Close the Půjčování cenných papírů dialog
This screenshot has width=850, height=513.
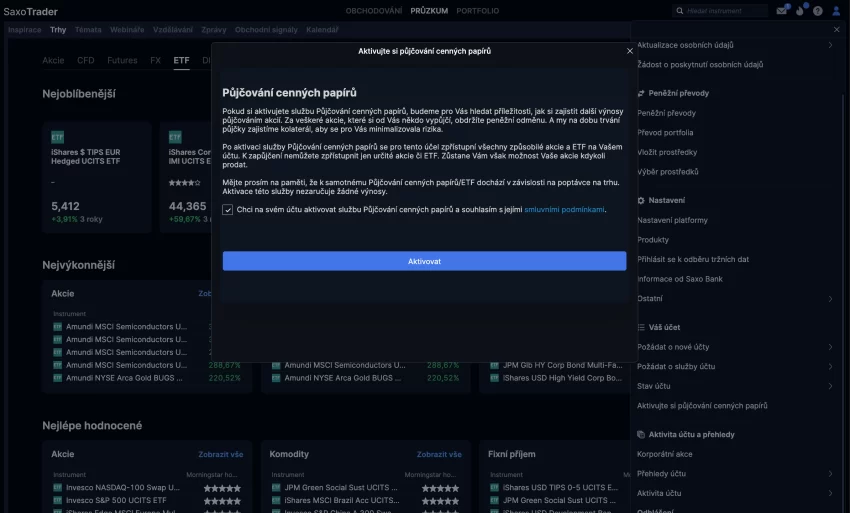tap(629, 51)
